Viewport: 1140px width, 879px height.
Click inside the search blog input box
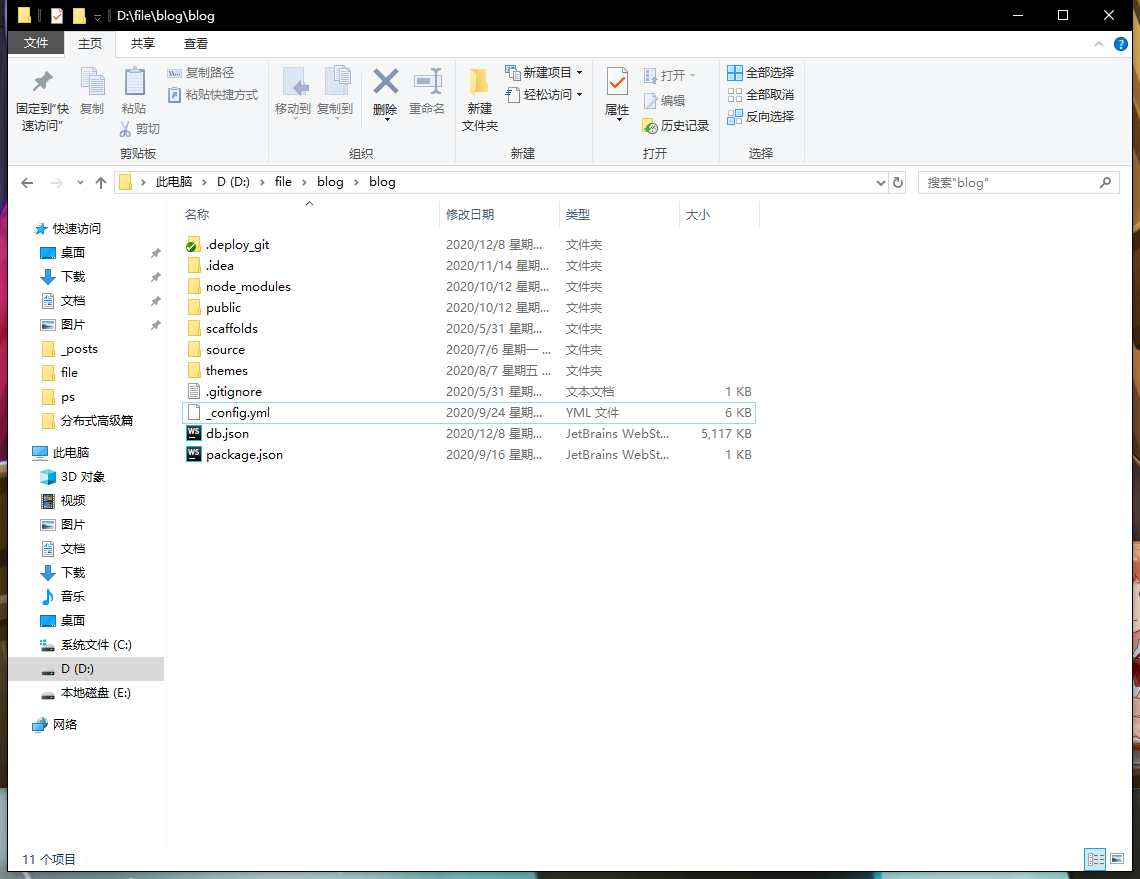point(1010,182)
